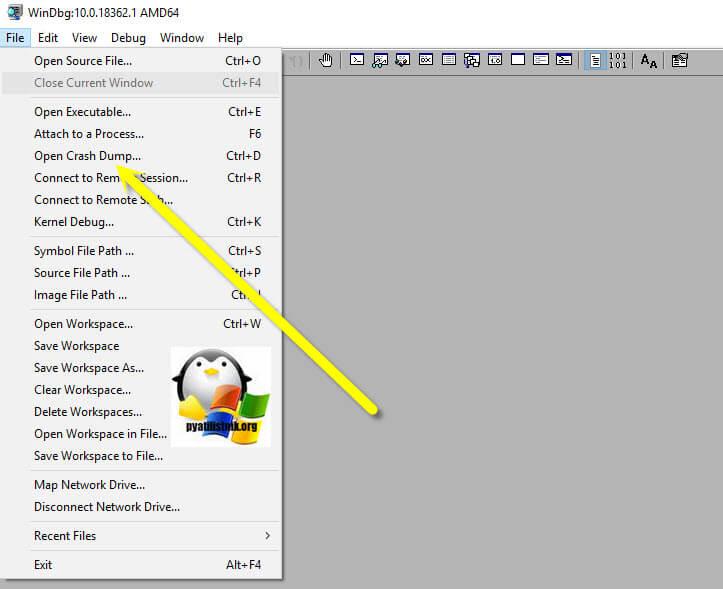Viewport: 723px width, 589px height.
Task: Open the Memory window toolbar icon
Action: (x=449, y=60)
